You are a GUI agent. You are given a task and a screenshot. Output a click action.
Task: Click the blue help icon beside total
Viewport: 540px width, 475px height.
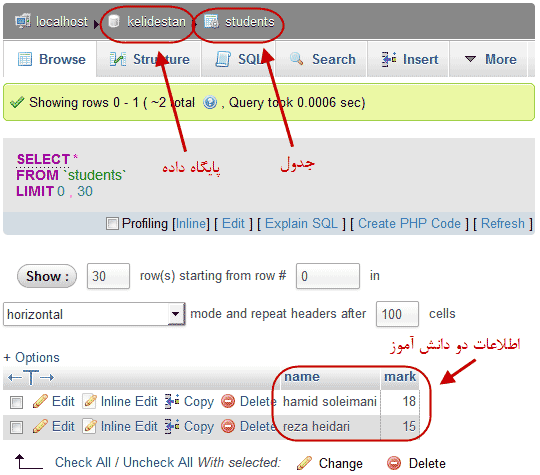click(x=210, y=103)
